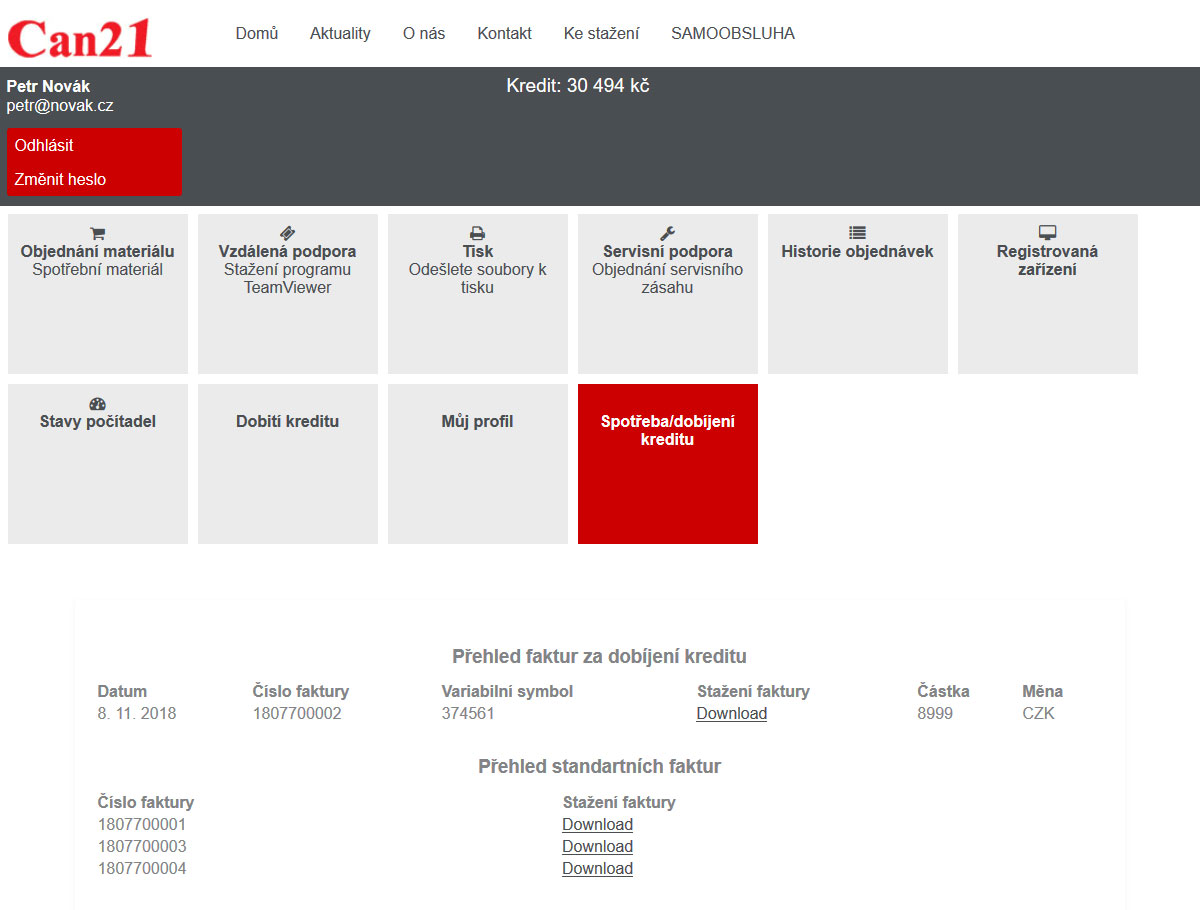Click the gauge icon above Stavy počítadel
The height and width of the screenshot is (910, 1200).
pos(97,404)
